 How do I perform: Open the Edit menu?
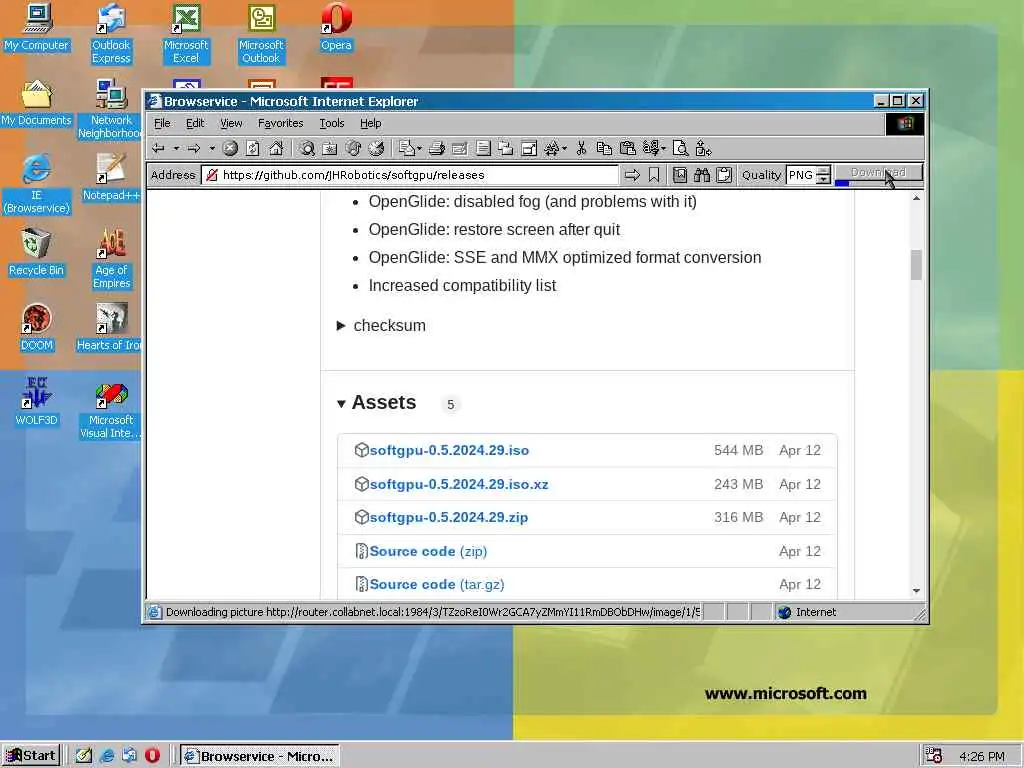[195, 123]
